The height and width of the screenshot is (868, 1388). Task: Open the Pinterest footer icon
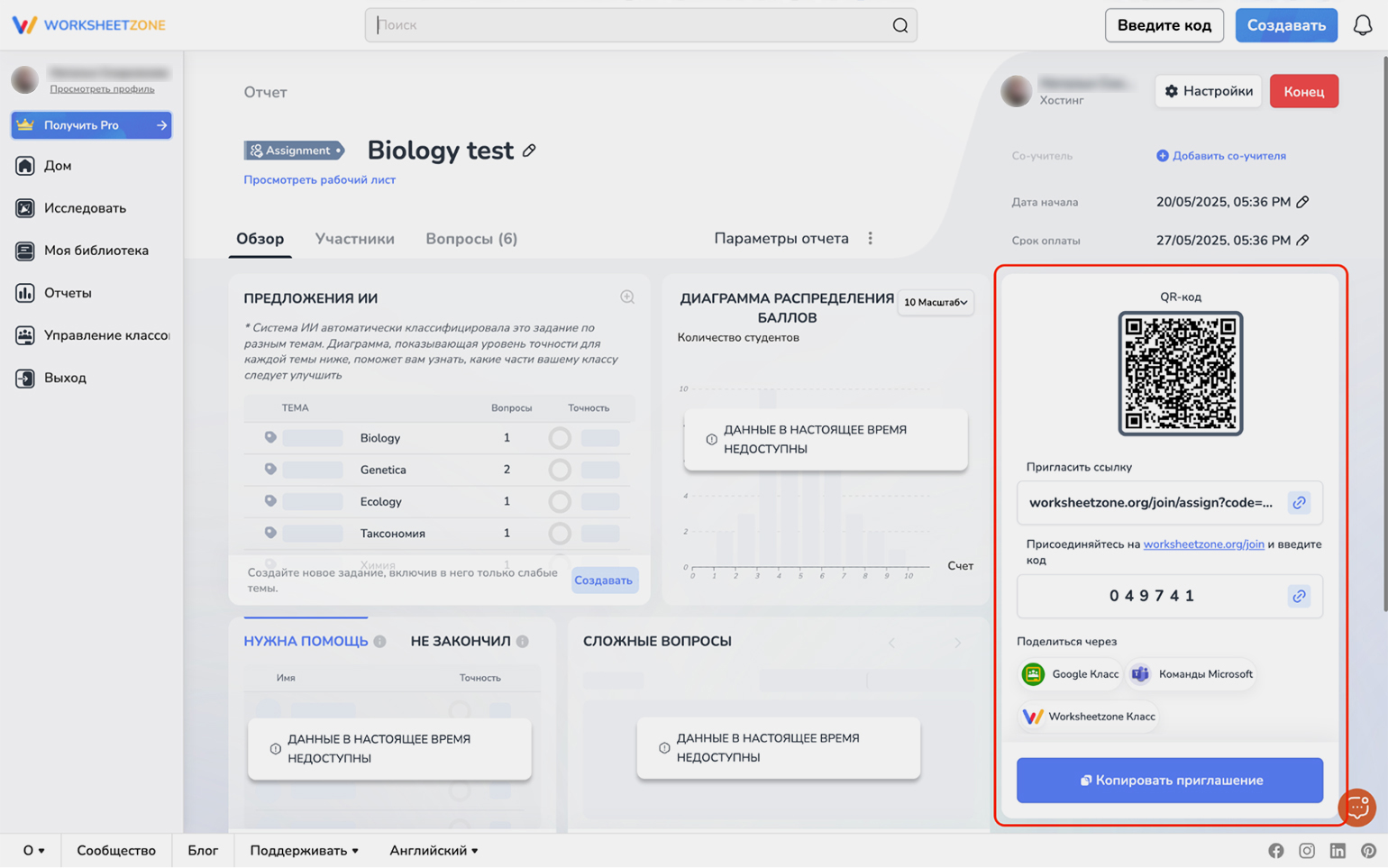[1368, 851]
